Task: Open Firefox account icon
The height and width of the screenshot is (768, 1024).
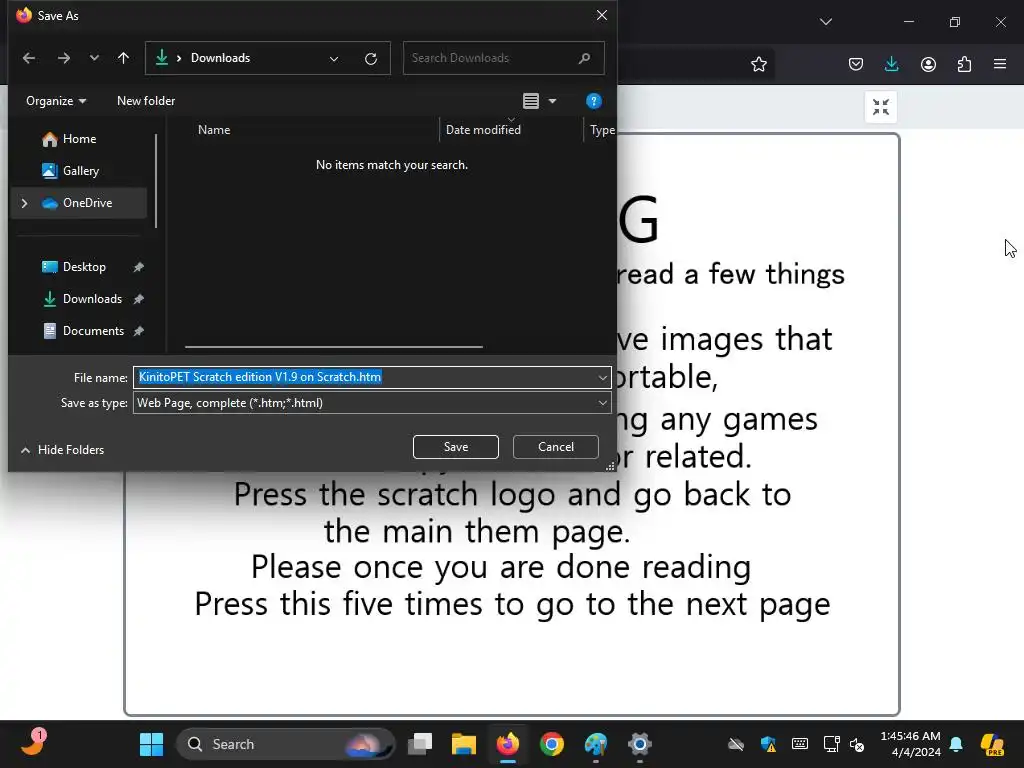Action: point(928,64)
